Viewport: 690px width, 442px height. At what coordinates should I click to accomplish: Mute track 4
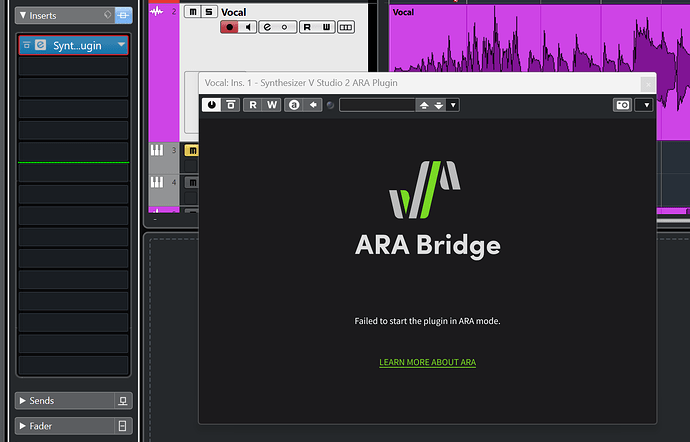(x=192, y=182)
